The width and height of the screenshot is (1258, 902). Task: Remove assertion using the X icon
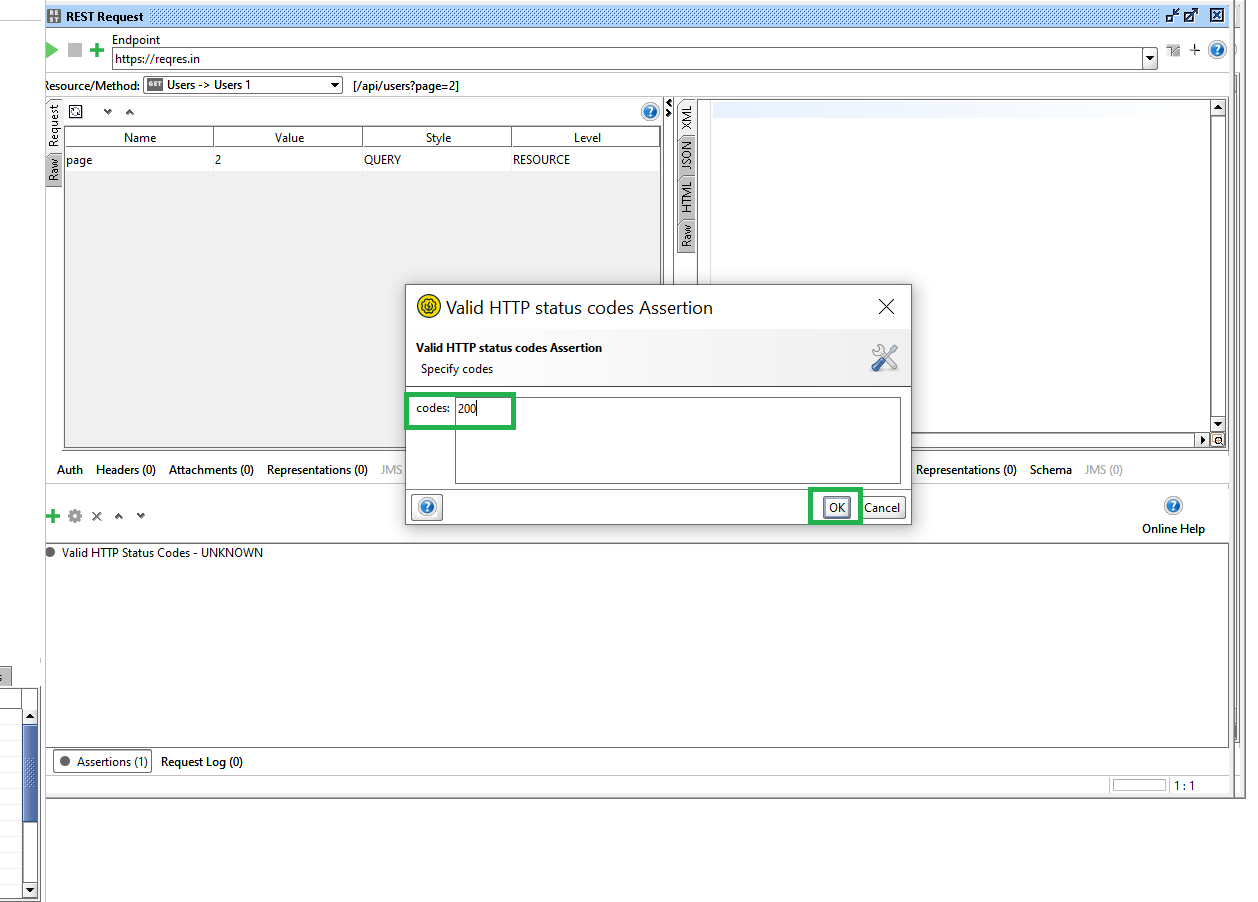97,516
